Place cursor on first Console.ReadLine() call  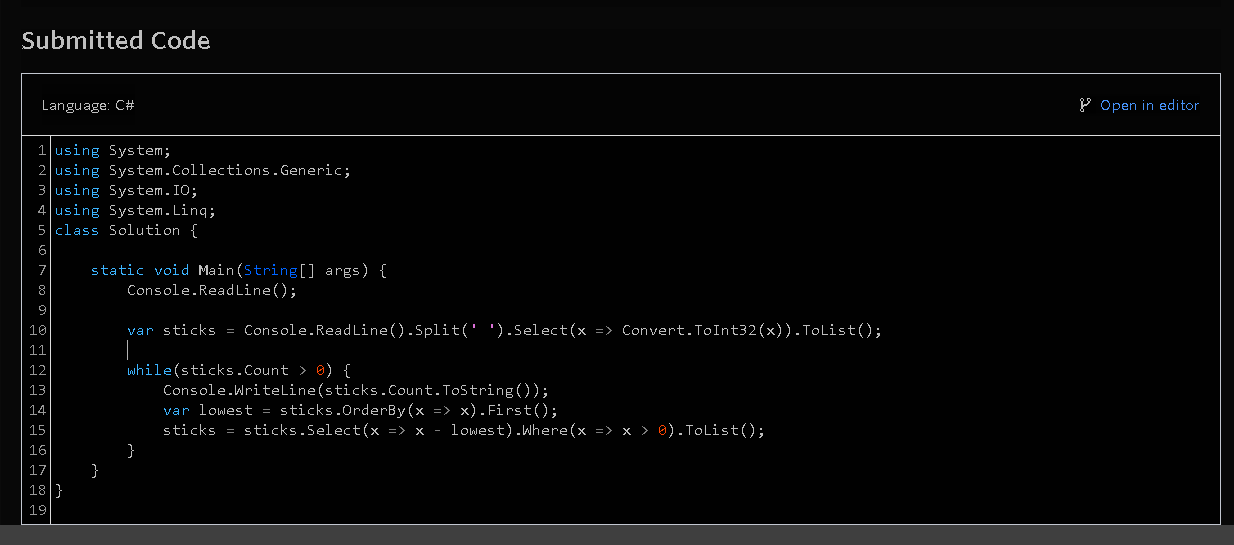tap(212, 290)
